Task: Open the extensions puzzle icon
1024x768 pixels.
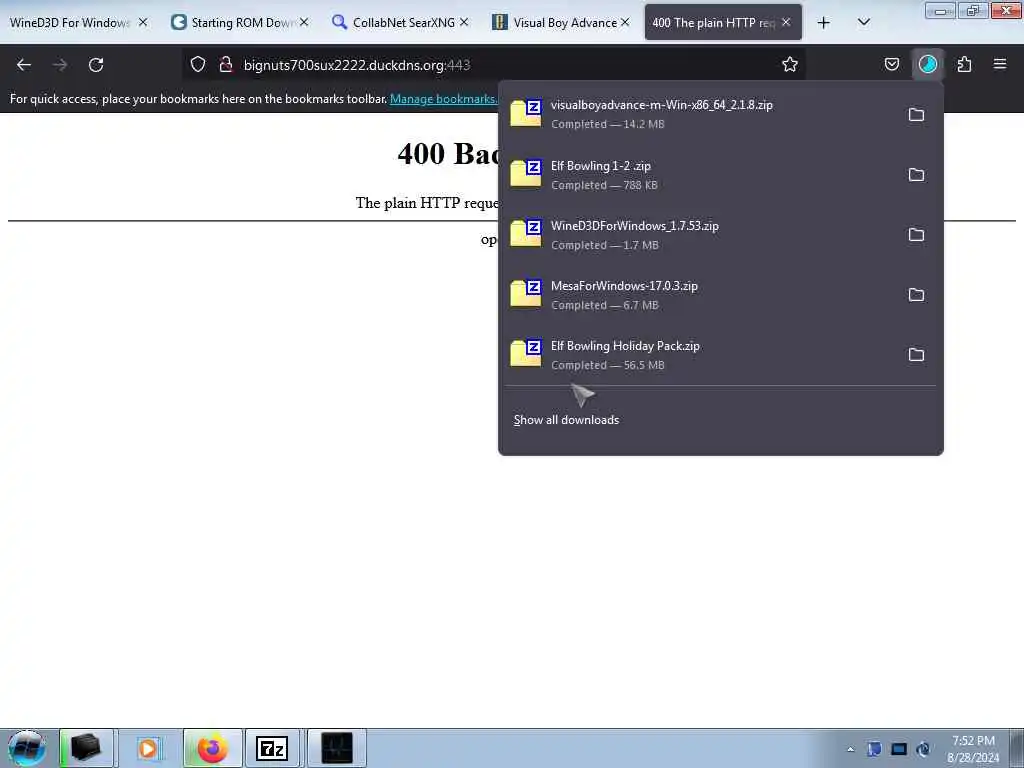Action: (964, 64)
